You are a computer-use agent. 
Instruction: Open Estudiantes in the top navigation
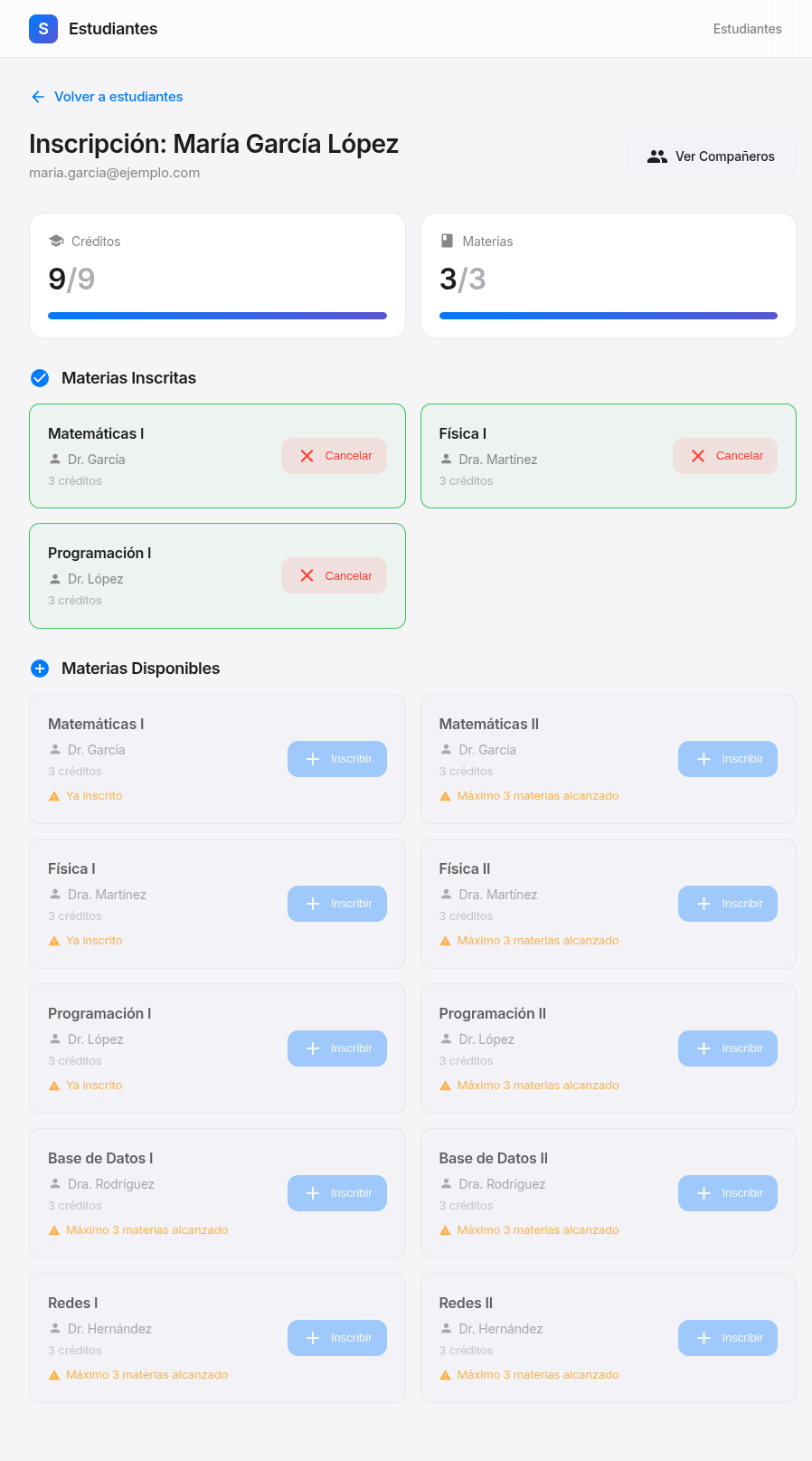747,29
